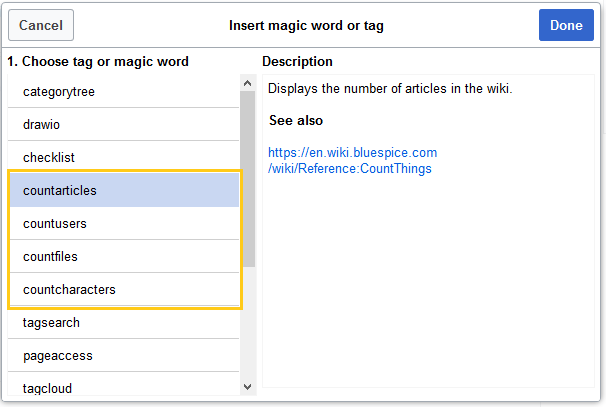This screenshot has height=407, width=606.
Task: Click the Cancel button
Action: (41, 26)
